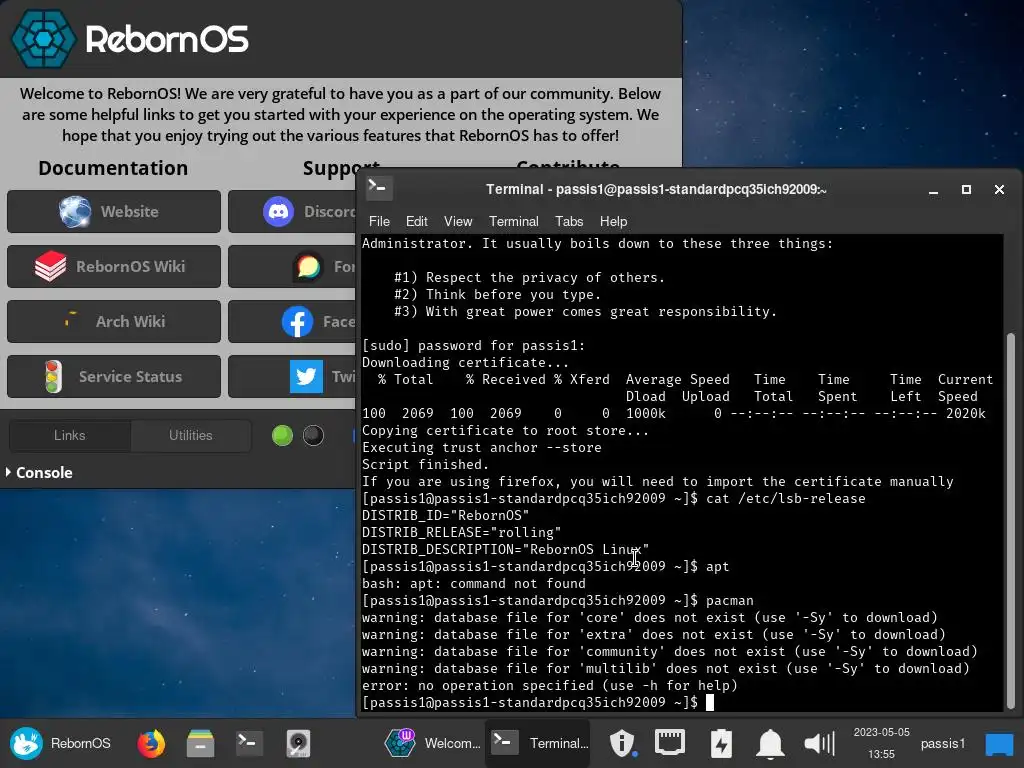Open the network connection tray icon
Image resolution: width=1024 pixels, height=768 pixels.
click(x=670, y=743)
